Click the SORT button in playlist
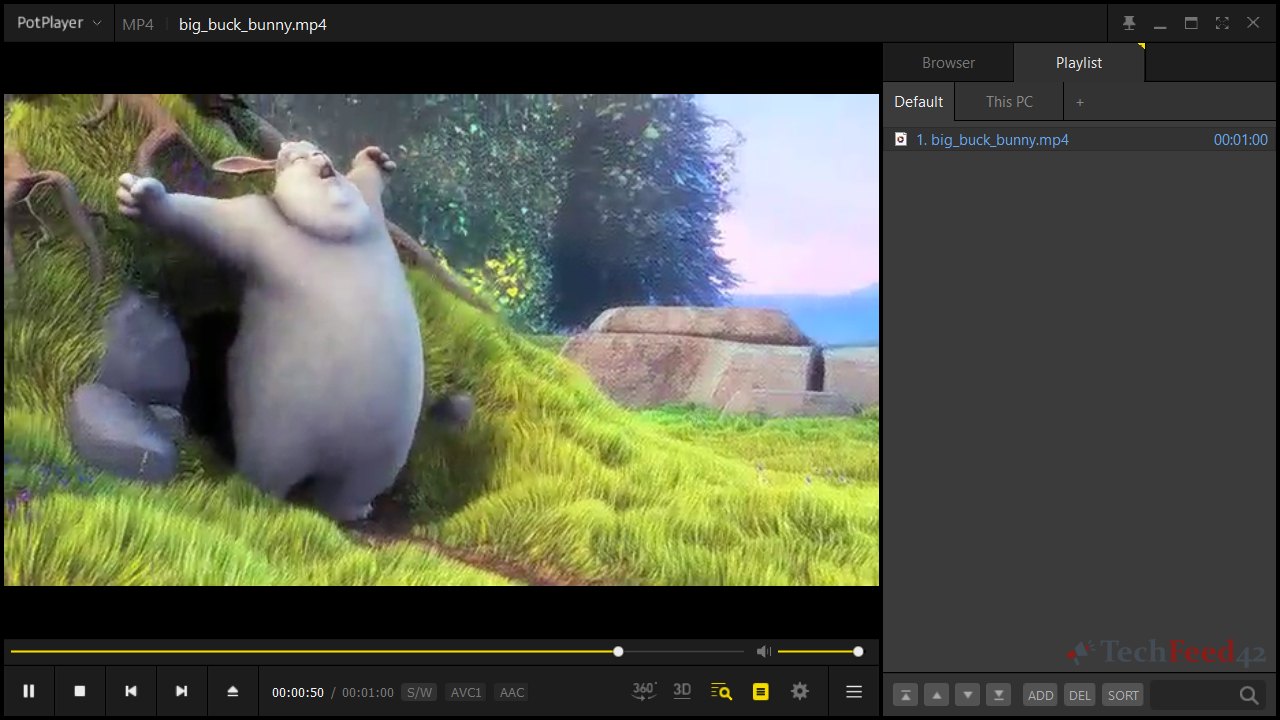 (1123, 695)
